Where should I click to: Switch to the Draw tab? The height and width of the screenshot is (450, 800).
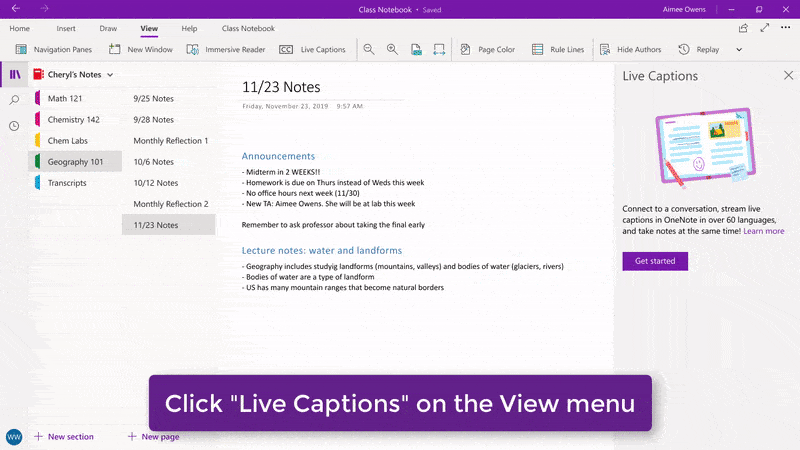pyautogui.click(x=107, y=29)
